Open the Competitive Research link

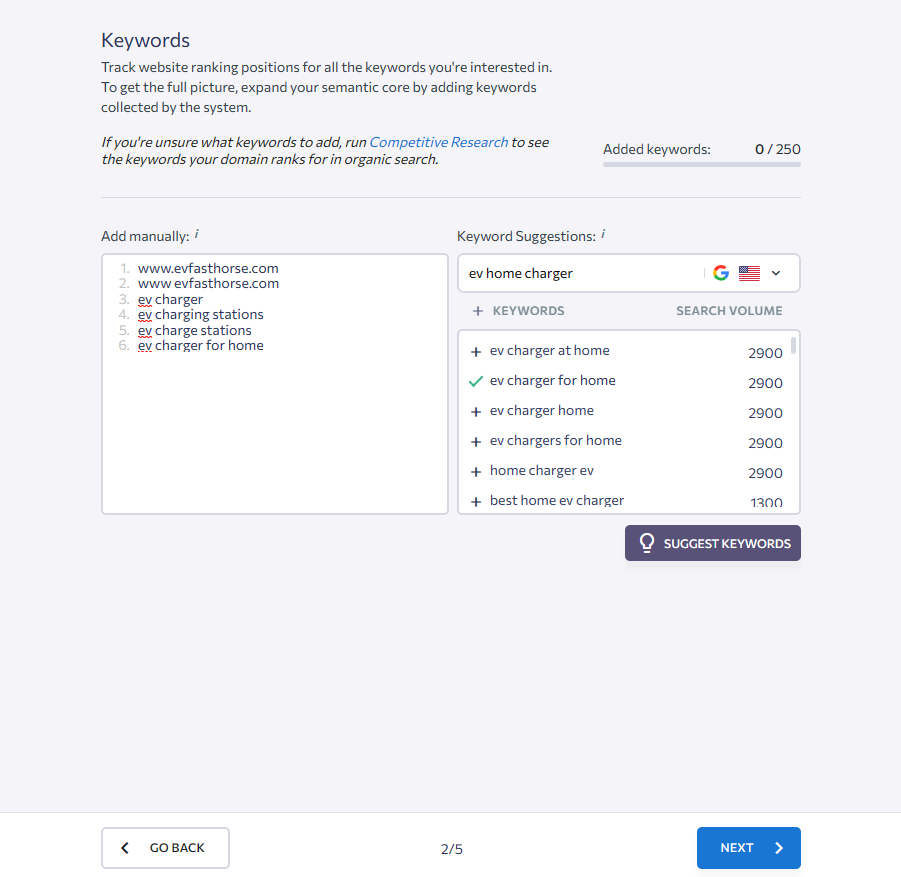pyautogui.click(x=438, y=142)
